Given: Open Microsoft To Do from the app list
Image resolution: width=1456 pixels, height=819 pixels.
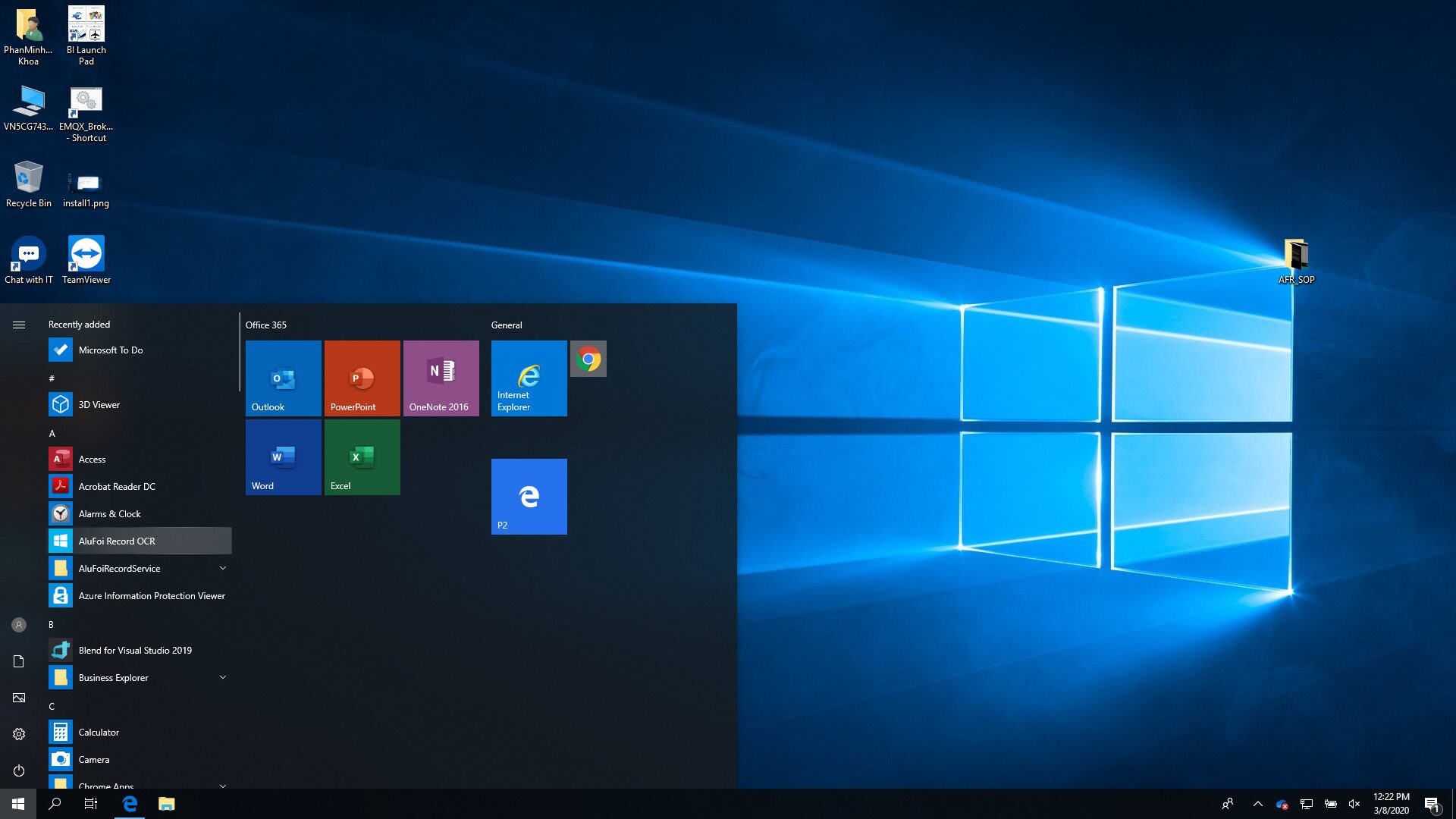Looking at the screenshot, I should point(140,350).
